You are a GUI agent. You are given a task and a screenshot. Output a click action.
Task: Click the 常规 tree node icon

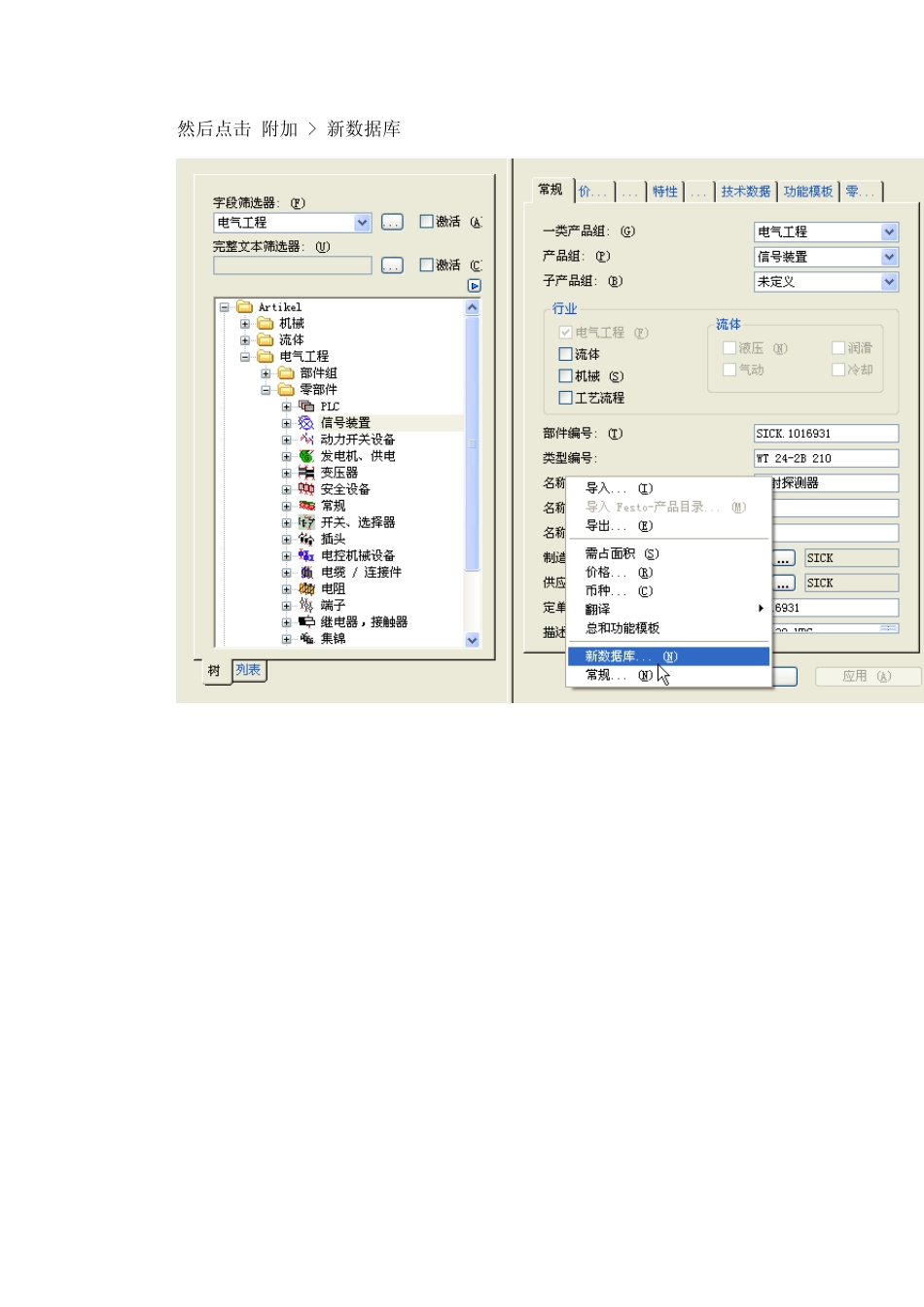[306, 506]
